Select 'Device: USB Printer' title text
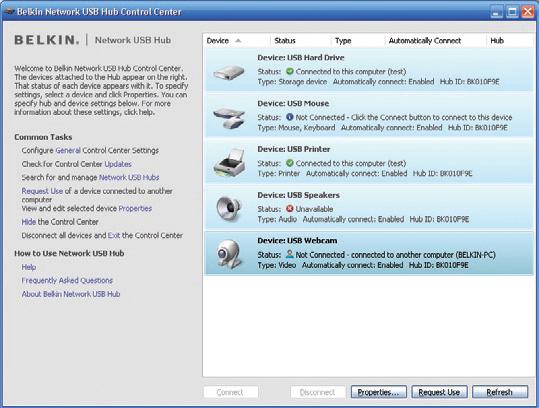Image resolution: width=539 pixels, height=408 pixels. tap(294, 149)
